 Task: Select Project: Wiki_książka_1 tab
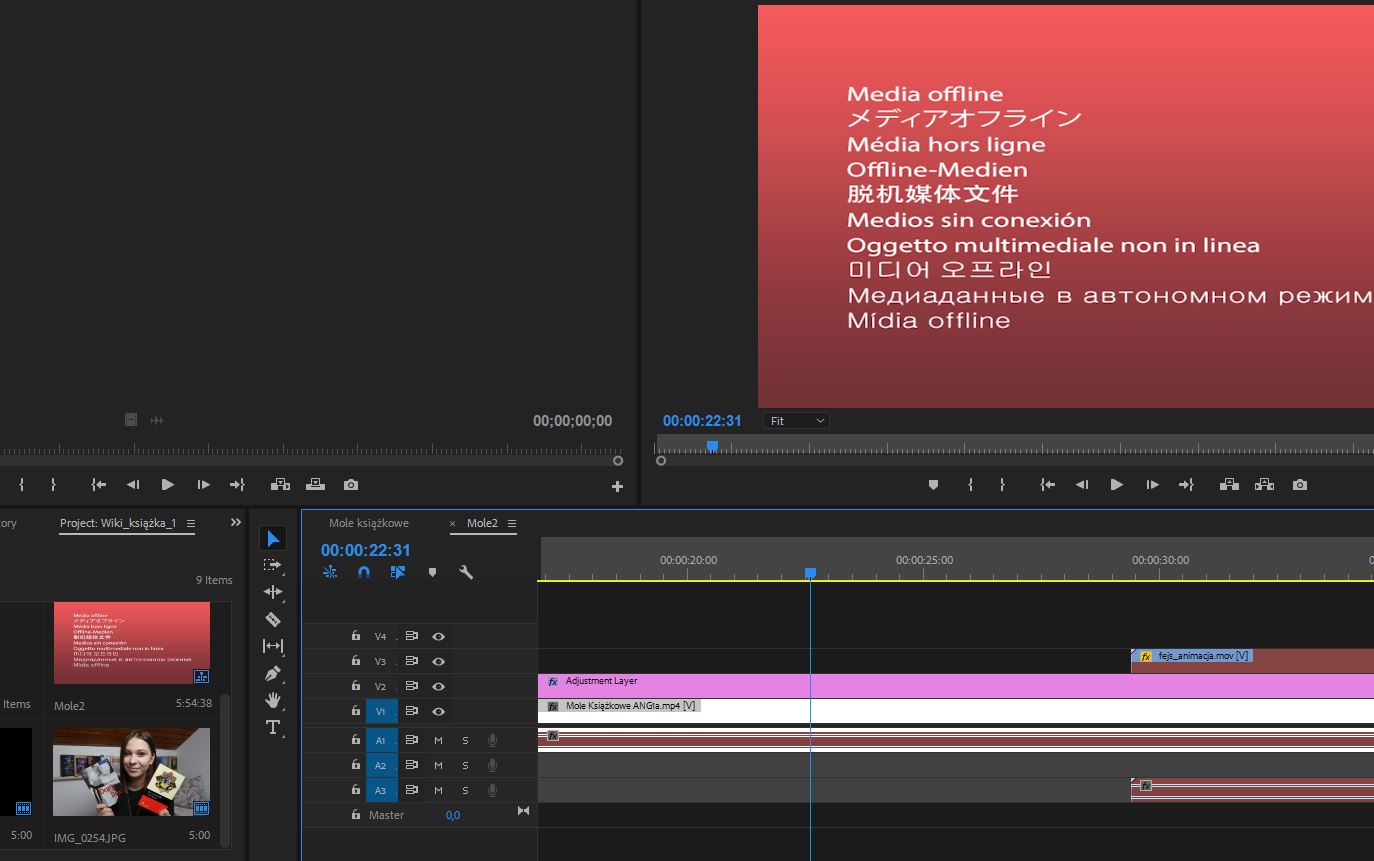[118, 523]
